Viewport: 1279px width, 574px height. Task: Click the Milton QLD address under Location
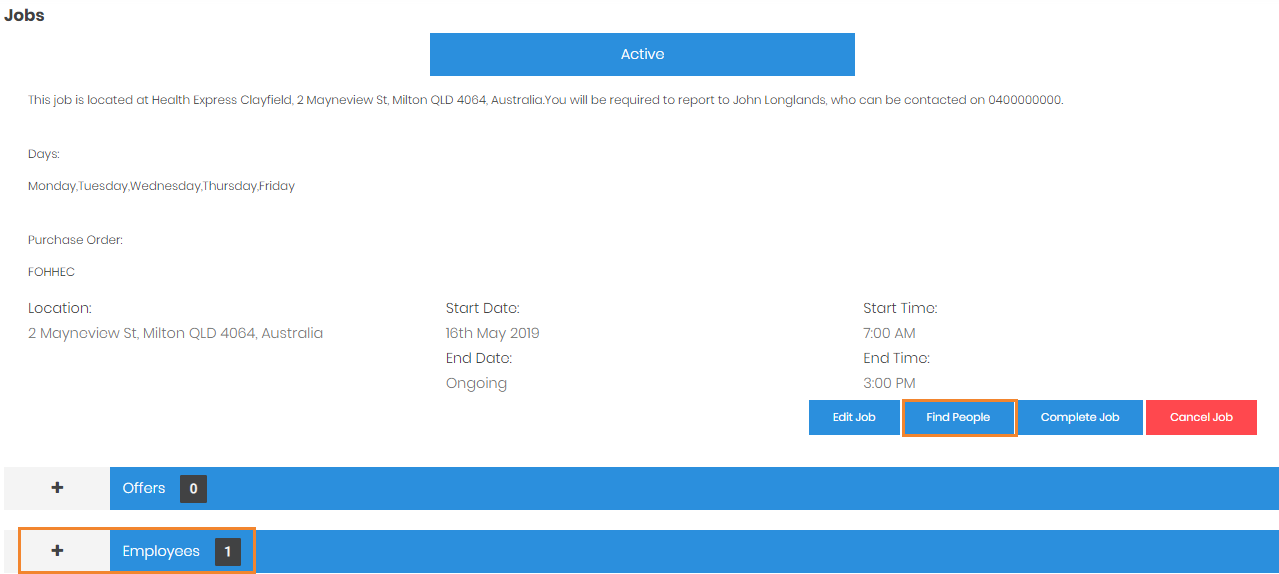pos(175,333)
